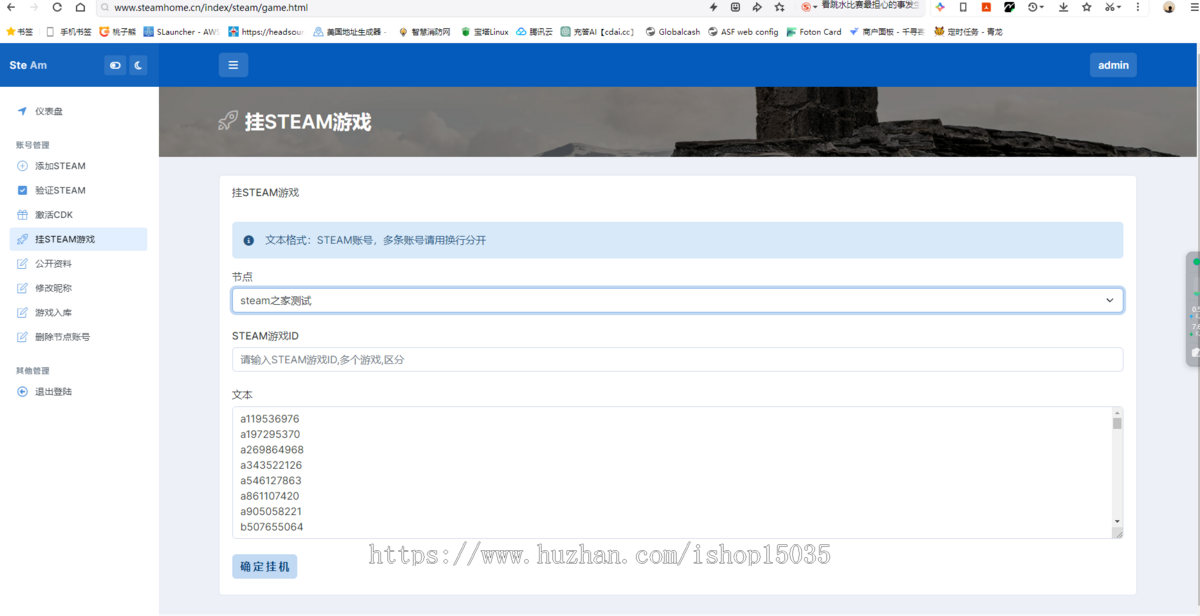Screen dimensions: 1200x616
Task: Toggle the sidebar switch icon next to Ste Am
Action: [x=116, y=65]
